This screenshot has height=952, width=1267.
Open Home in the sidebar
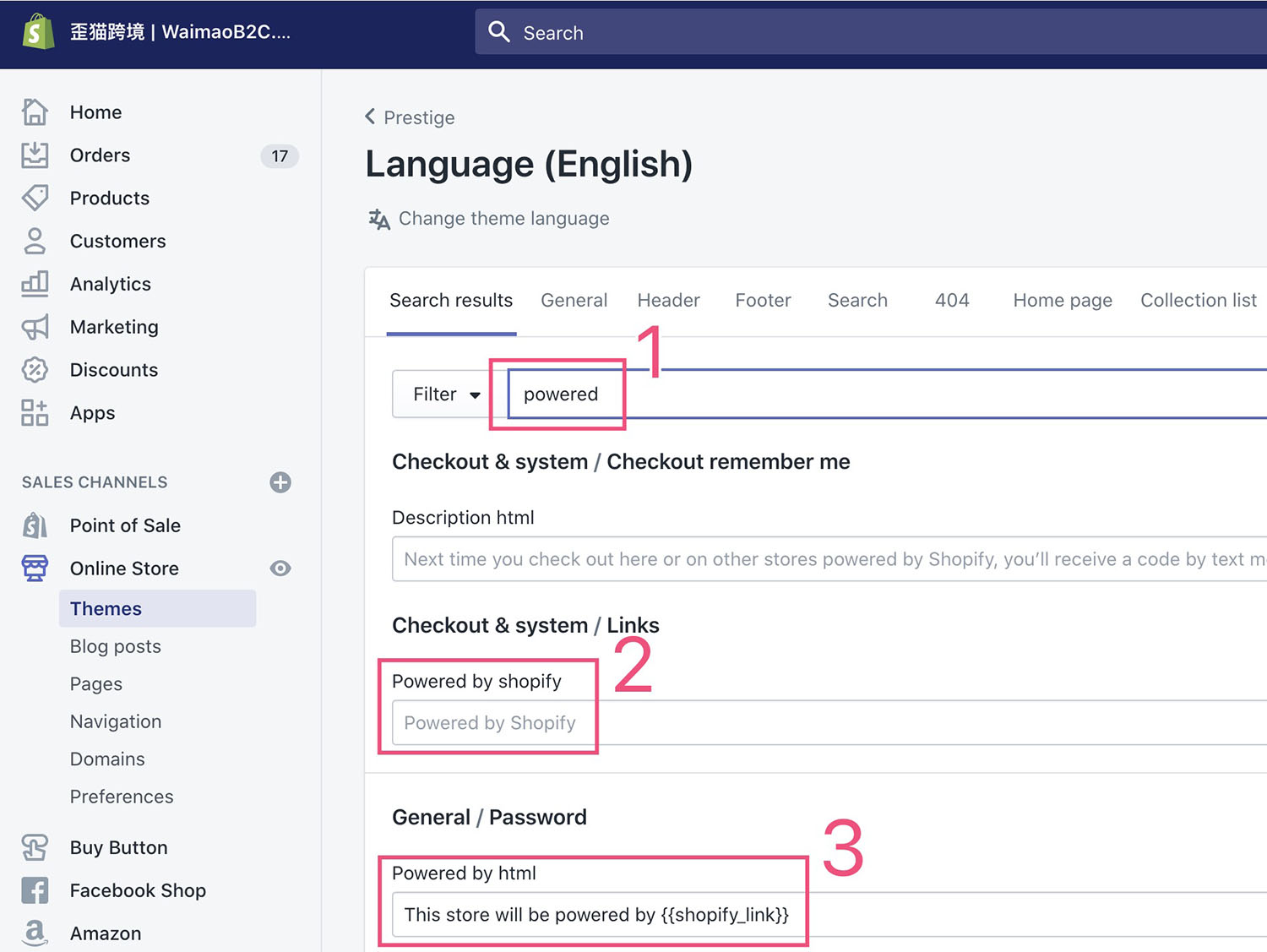click(95, 112)
